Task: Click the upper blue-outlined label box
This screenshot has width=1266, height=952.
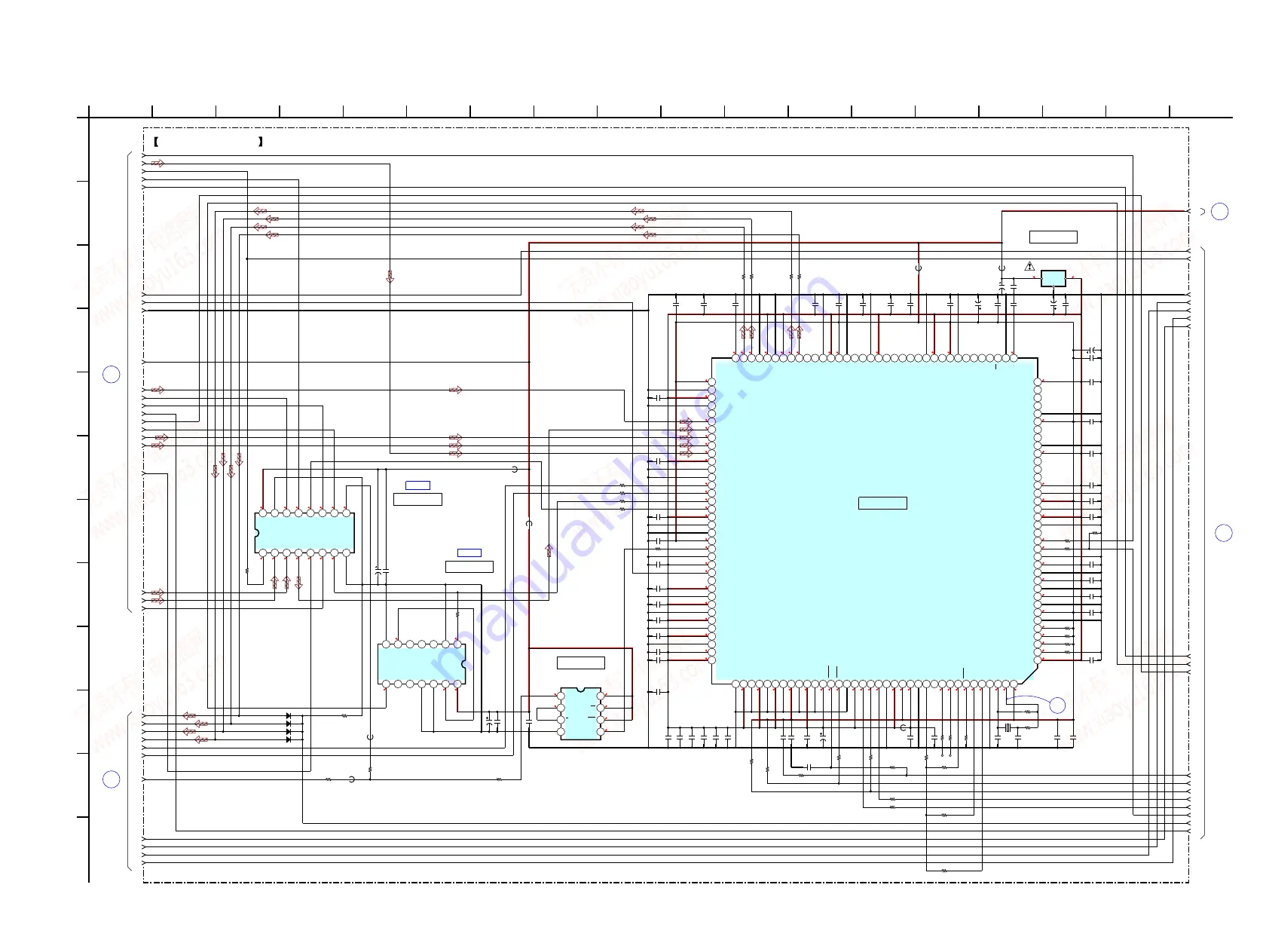Action: [x=417, y=485]
